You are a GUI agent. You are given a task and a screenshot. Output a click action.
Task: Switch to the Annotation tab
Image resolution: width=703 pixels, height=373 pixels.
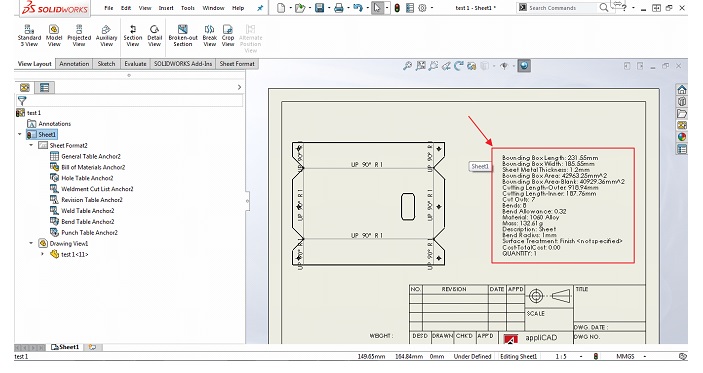[74, 64]
